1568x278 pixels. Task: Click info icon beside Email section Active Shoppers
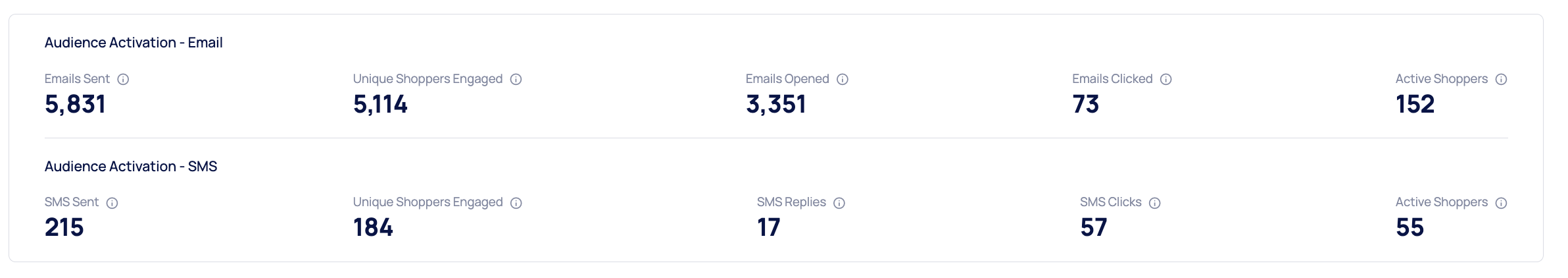(x=1501, y=80)
